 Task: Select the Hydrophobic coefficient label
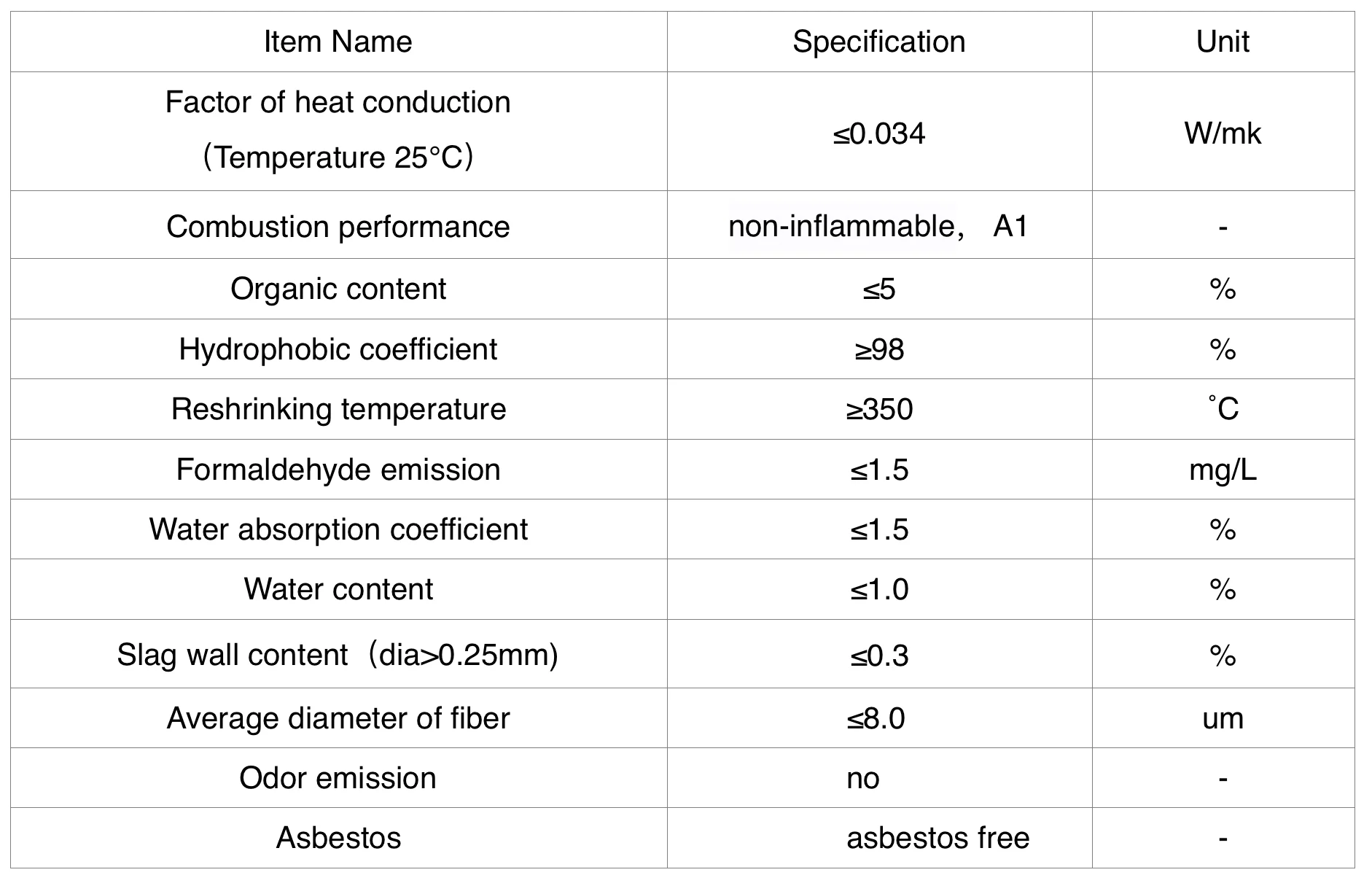338,349
